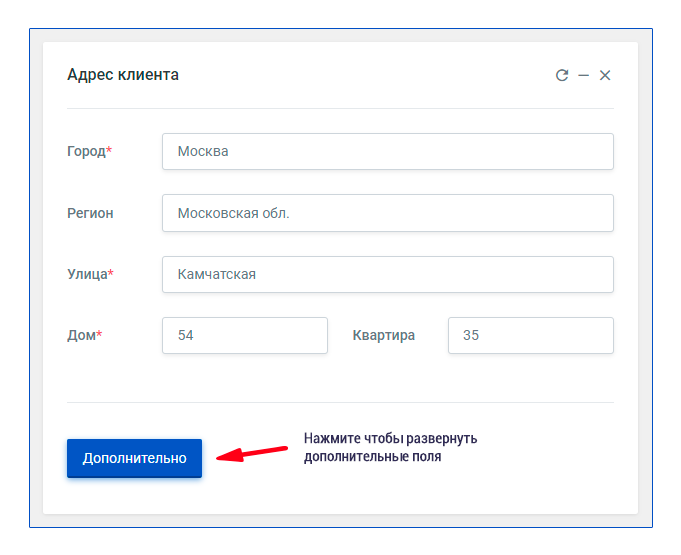Click the Дом label

coord(82,335)
